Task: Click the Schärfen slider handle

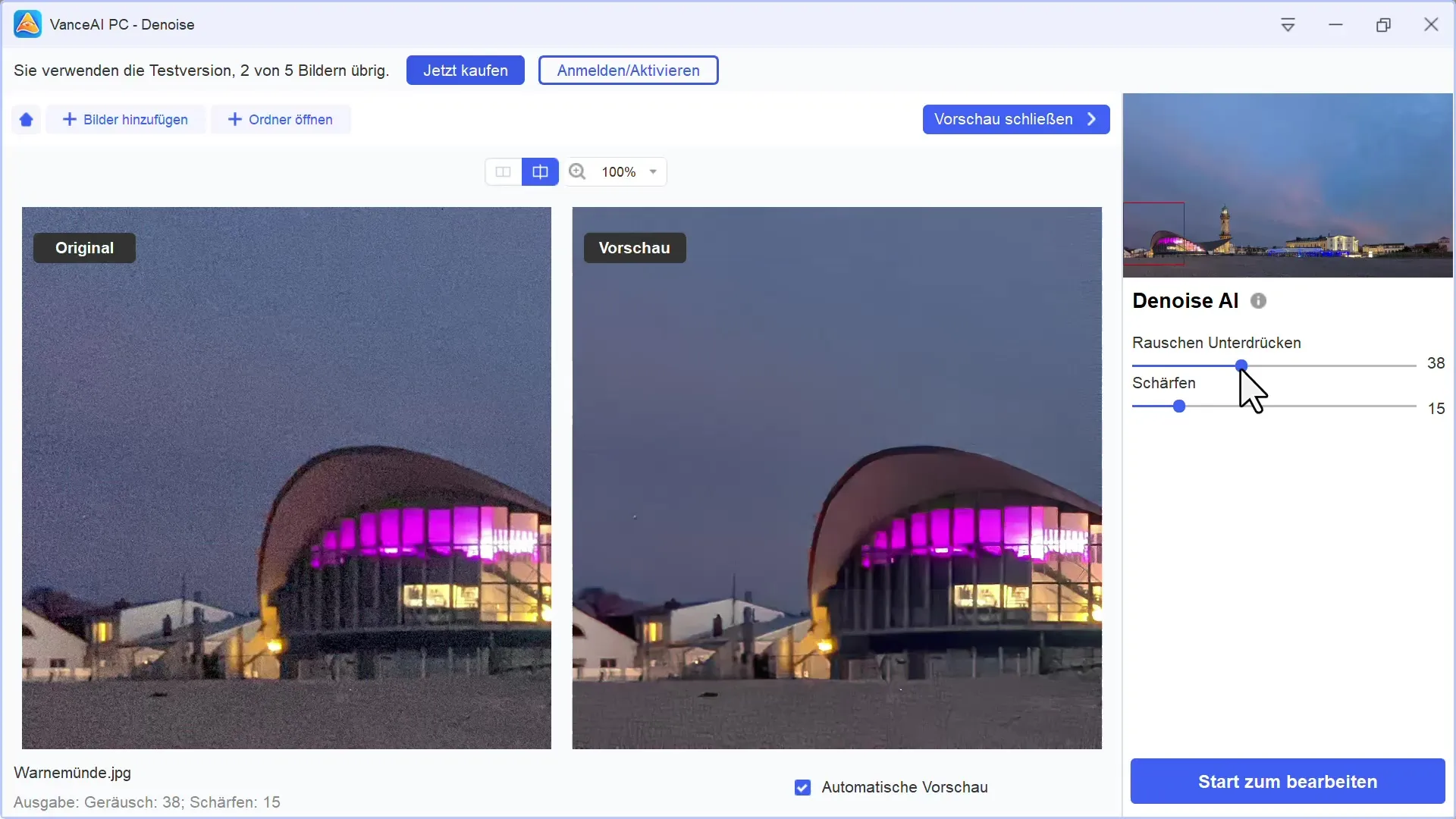Action: [x=1179, y=406]
